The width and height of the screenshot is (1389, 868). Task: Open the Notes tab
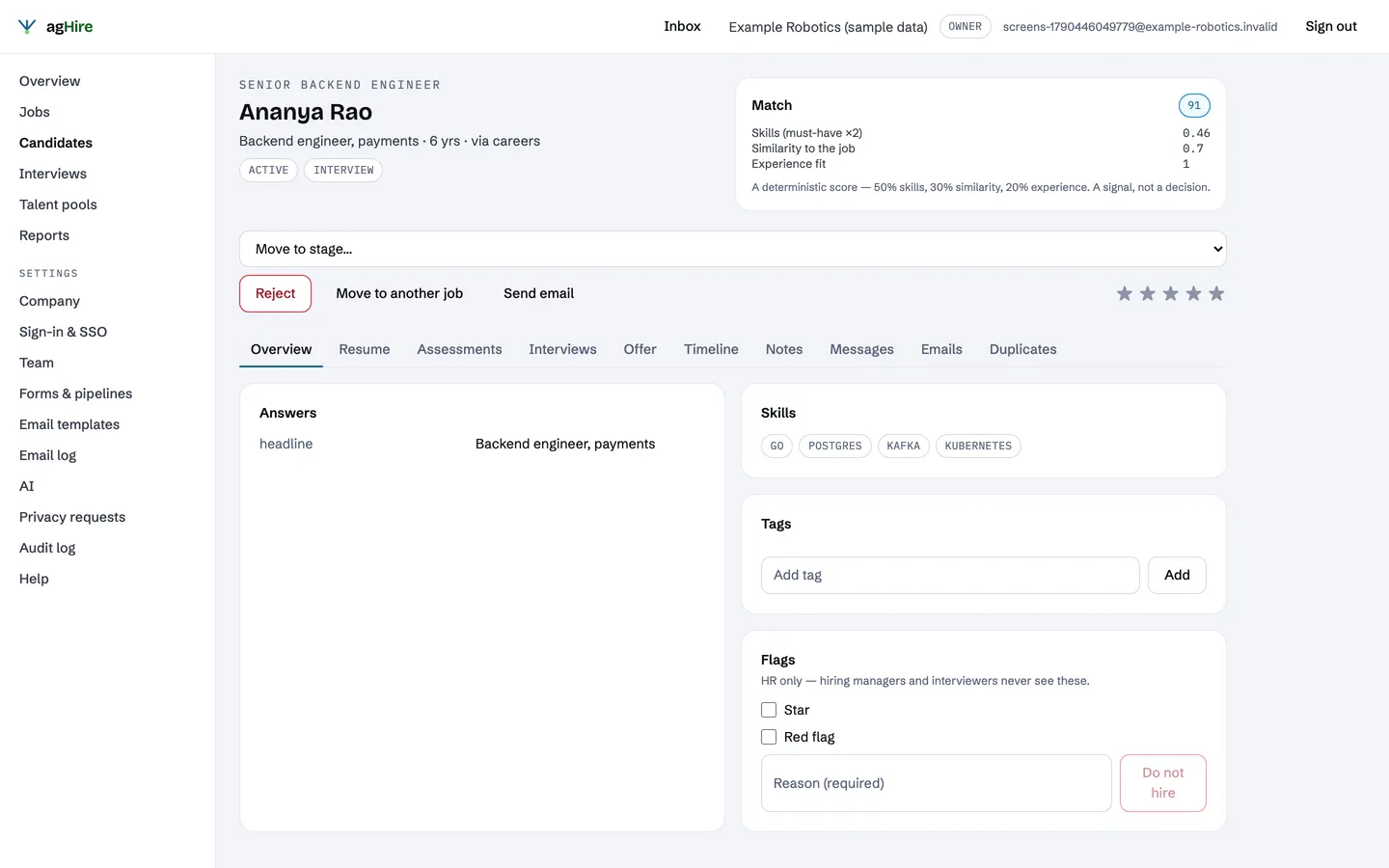point(784,349)
